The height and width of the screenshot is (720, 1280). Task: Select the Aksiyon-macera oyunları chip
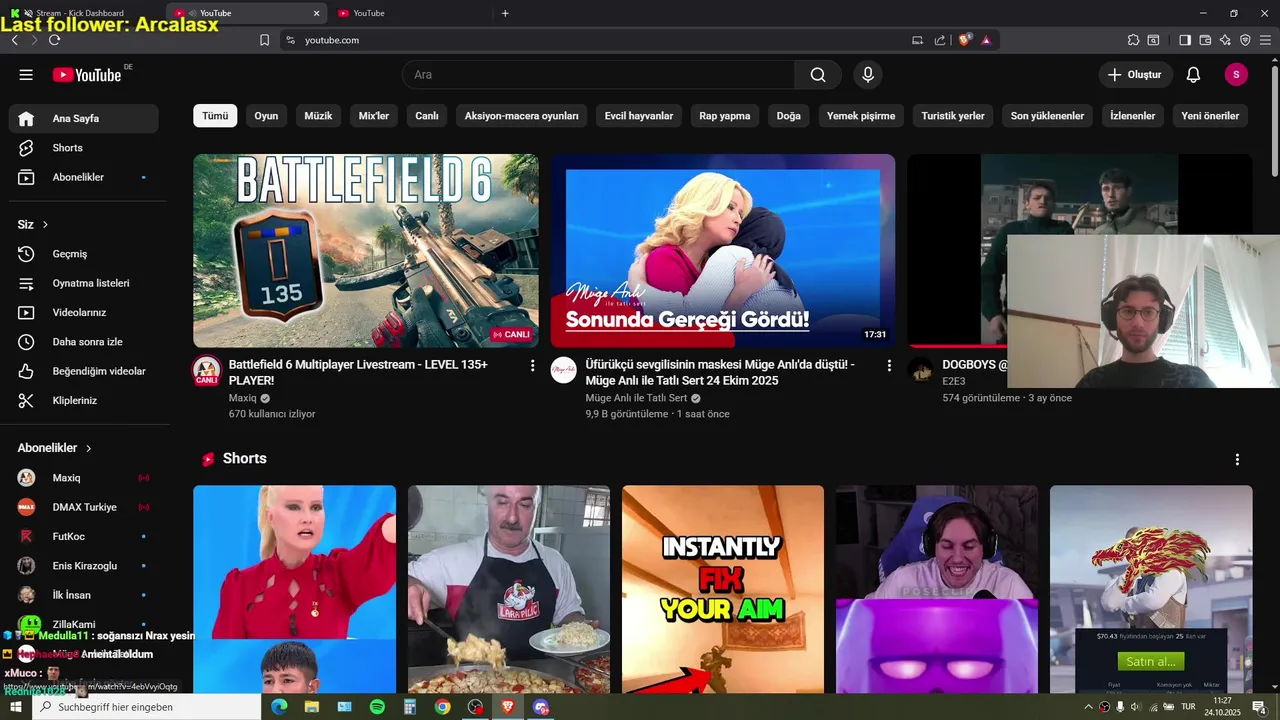(x=522, y=116)
